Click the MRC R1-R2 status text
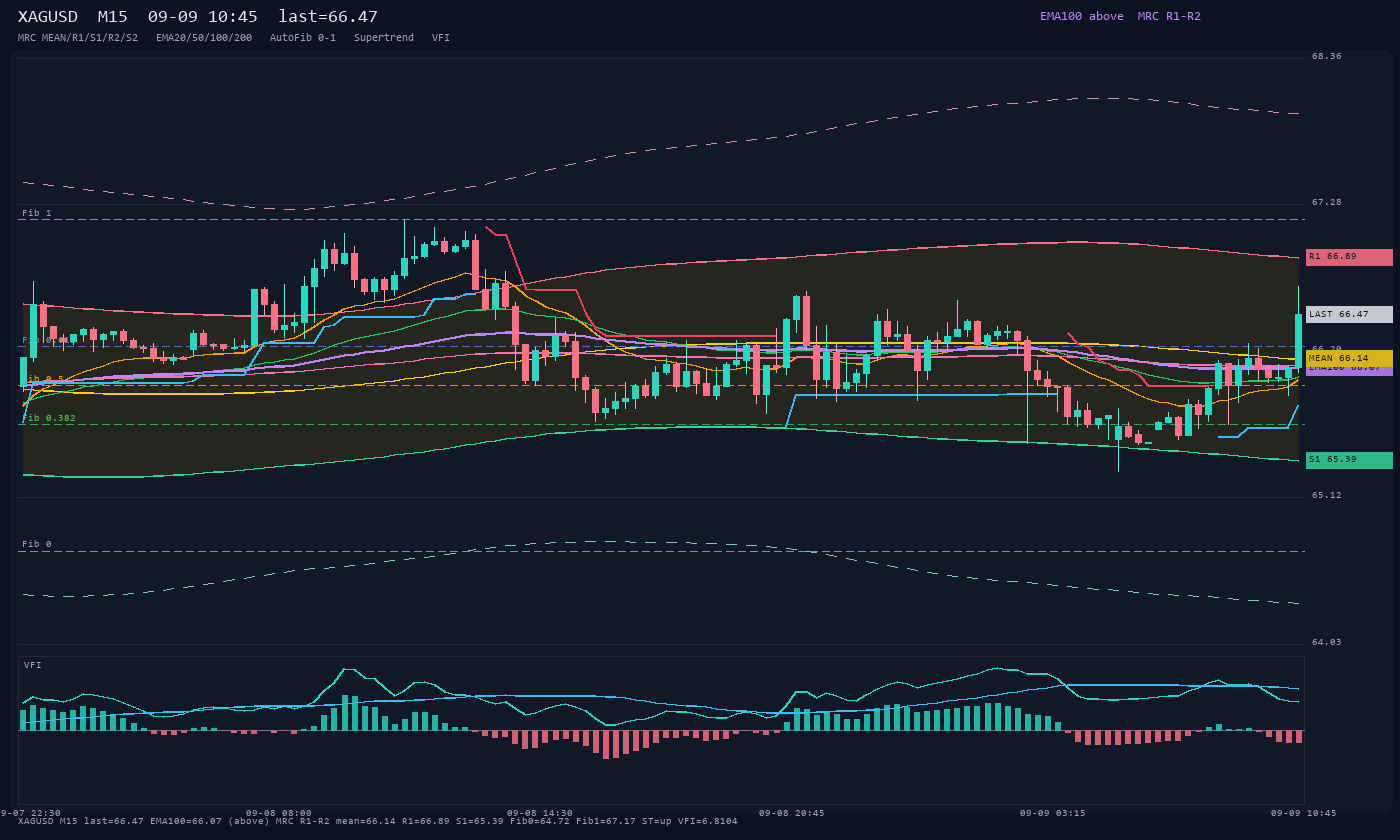 pyautogui.click(x=1169, y=17)
